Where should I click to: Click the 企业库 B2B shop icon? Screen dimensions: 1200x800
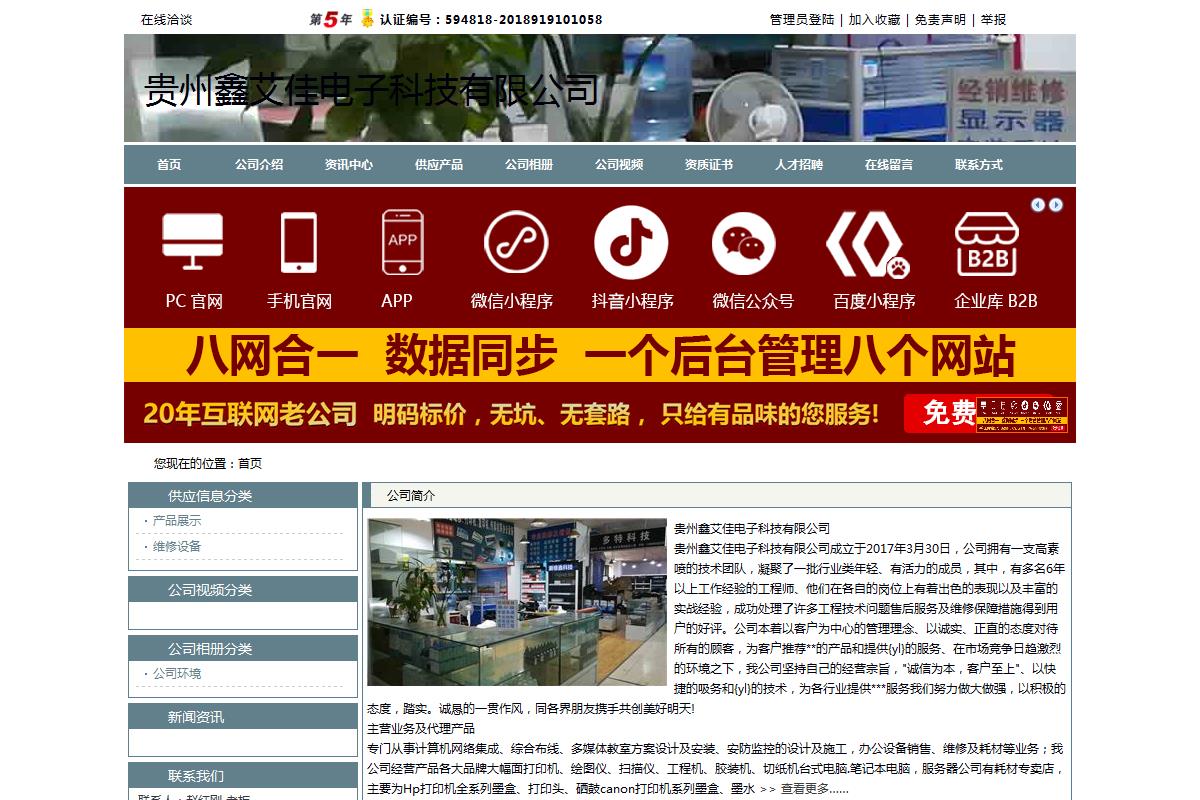pyautogui.click(x=986, y=241)
